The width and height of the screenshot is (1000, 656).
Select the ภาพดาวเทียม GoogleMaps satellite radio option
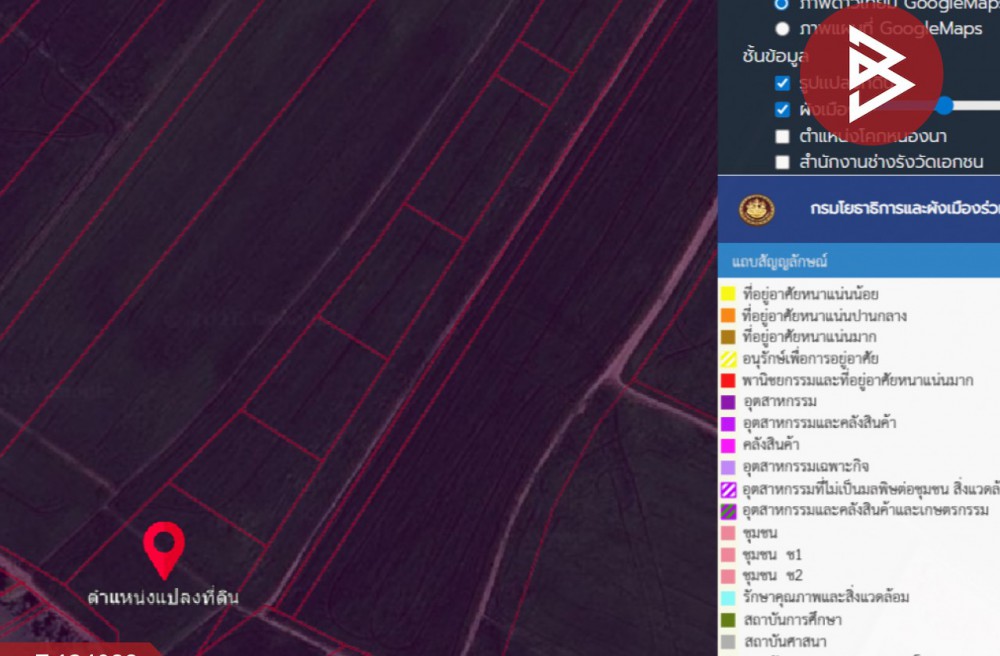click(782, 5)
